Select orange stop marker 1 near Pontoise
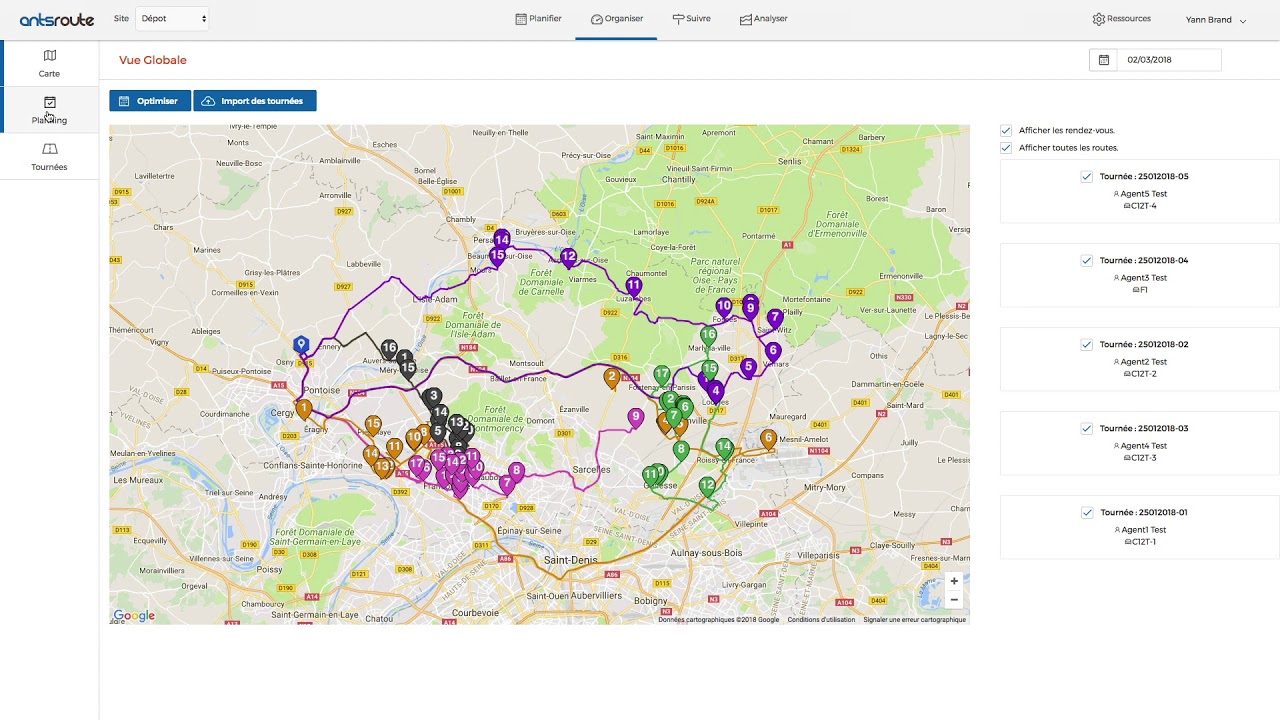Screen dimensions: 1280x720 tap(303, 410)
